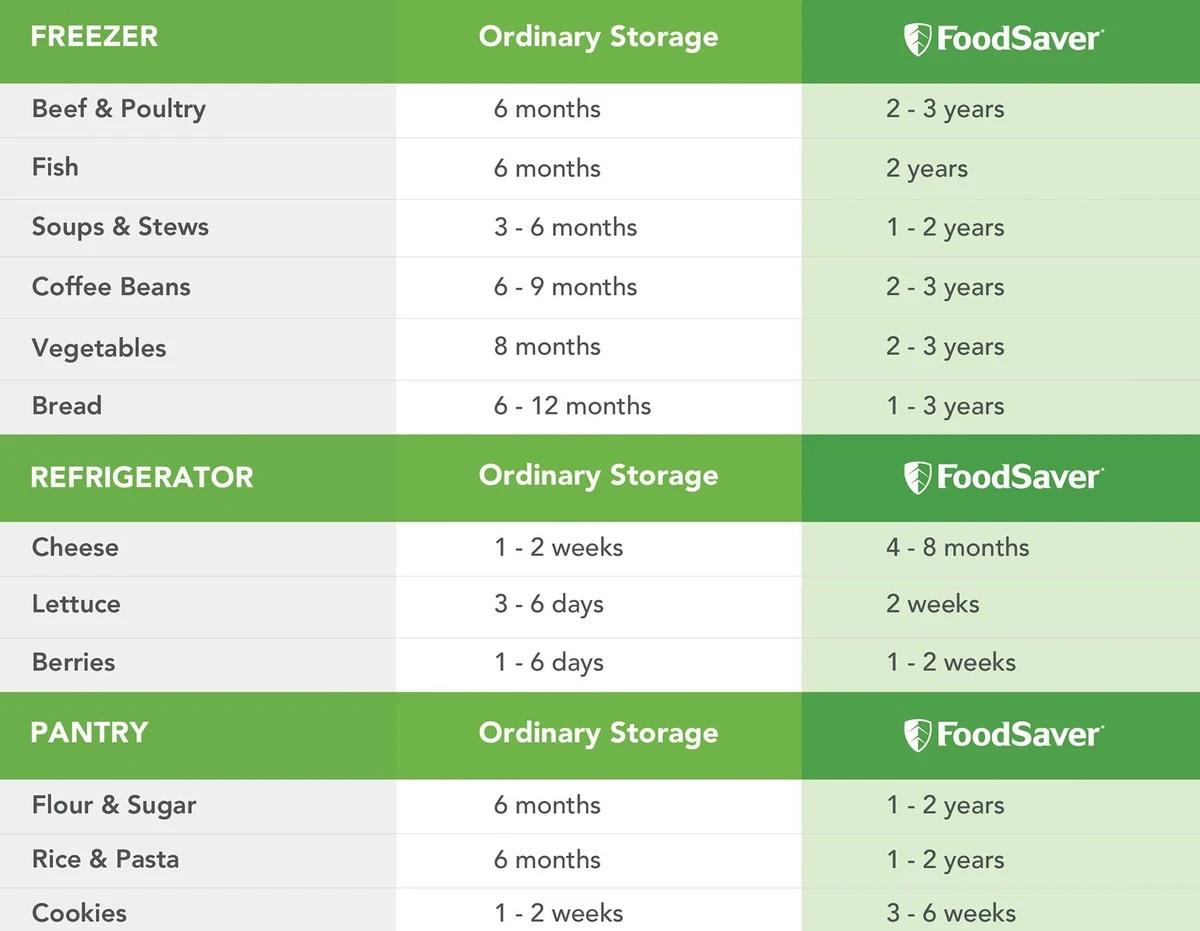Click the Beef & Poultry row label
The width and height of the screenshot is (1200, 931).
[x=118, y=109]
